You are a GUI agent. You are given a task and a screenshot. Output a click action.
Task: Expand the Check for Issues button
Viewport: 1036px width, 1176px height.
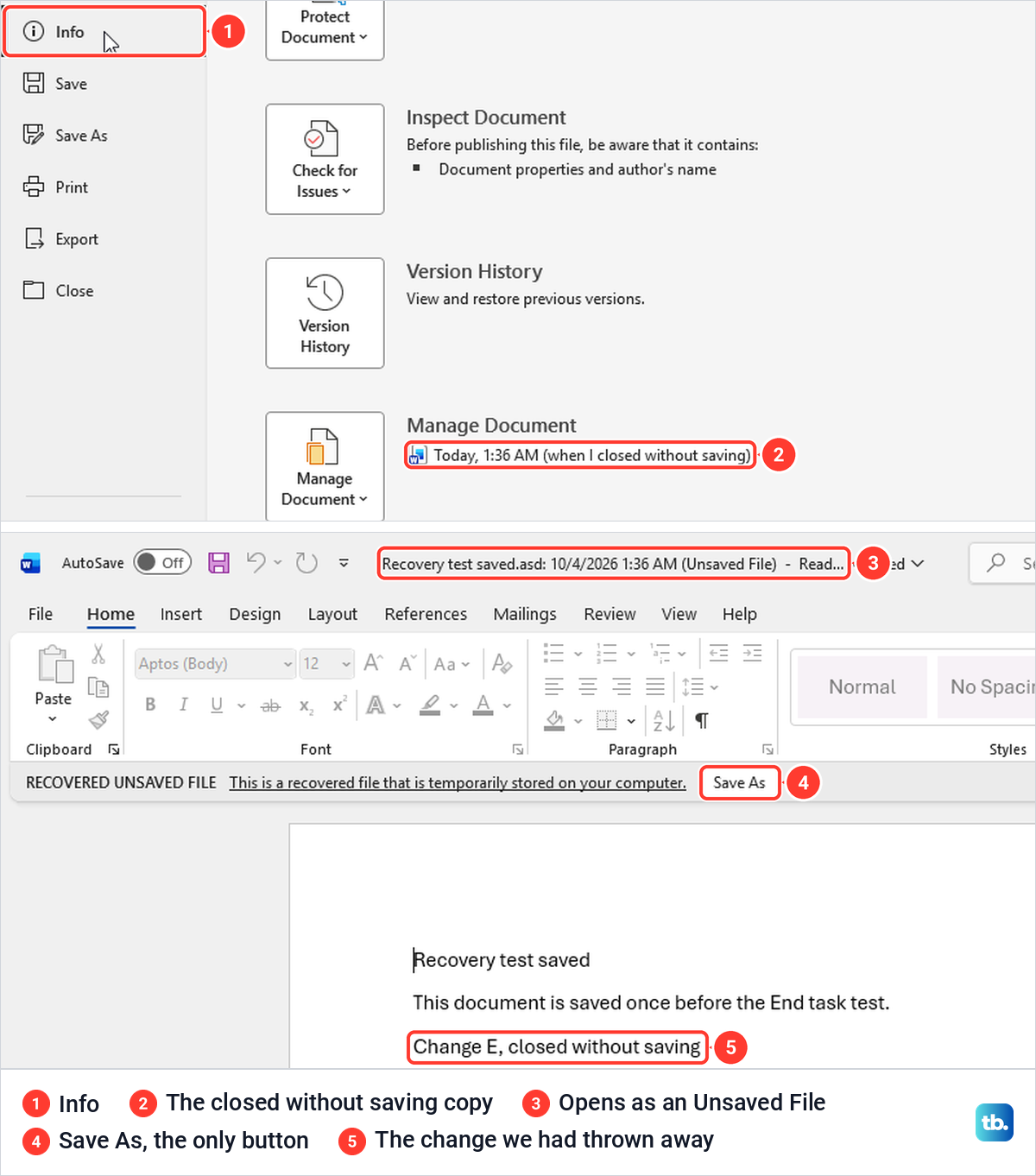pos(325,159)
